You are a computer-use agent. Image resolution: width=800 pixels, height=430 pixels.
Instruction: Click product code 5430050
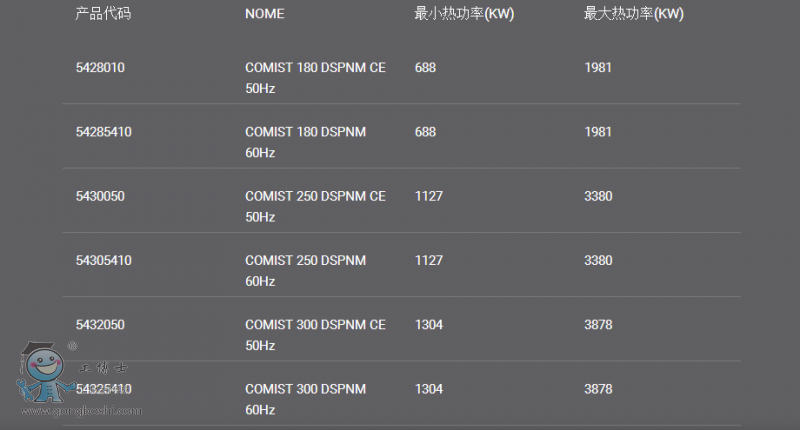click(x=100, y=196)
